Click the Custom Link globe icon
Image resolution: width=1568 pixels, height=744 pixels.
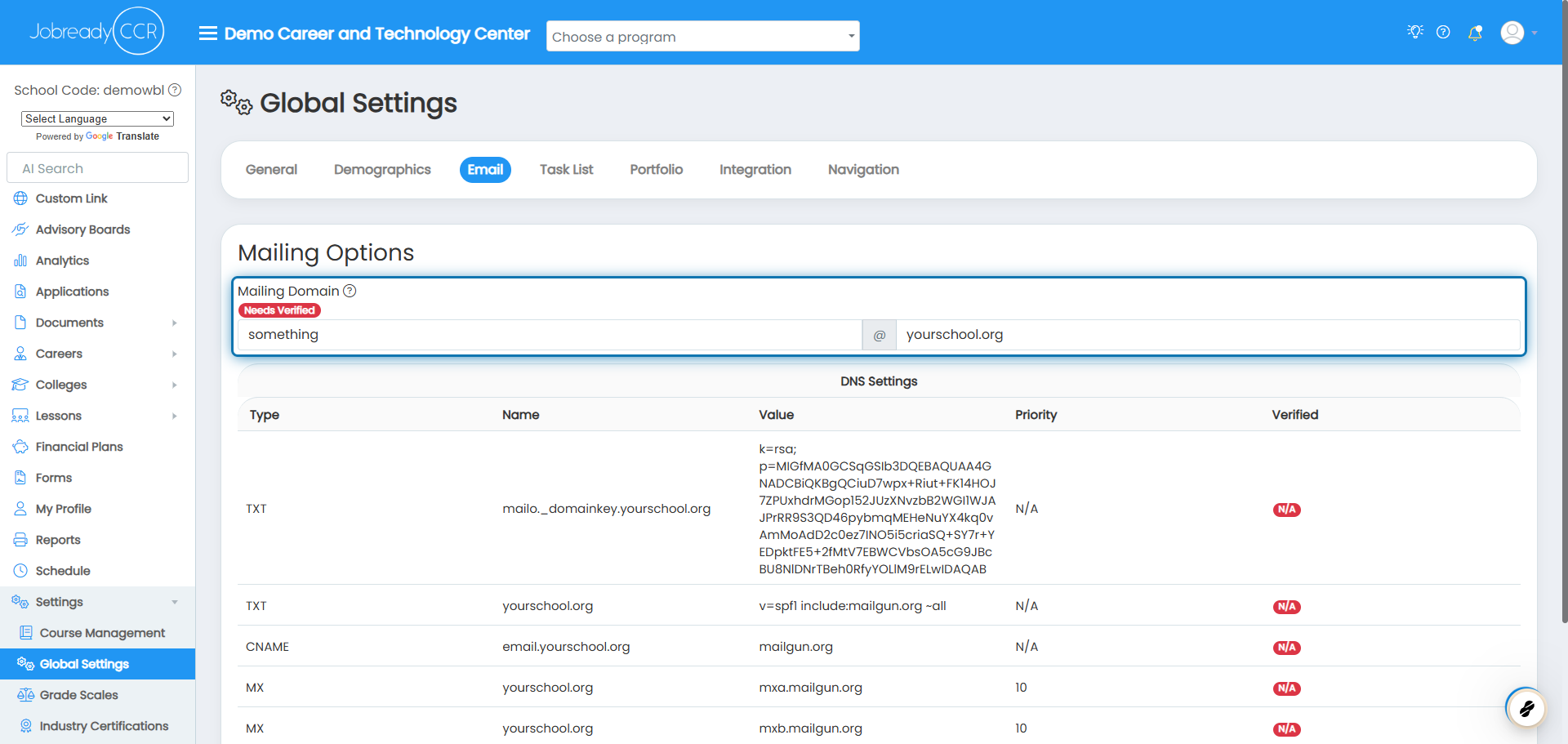(20, 198)
